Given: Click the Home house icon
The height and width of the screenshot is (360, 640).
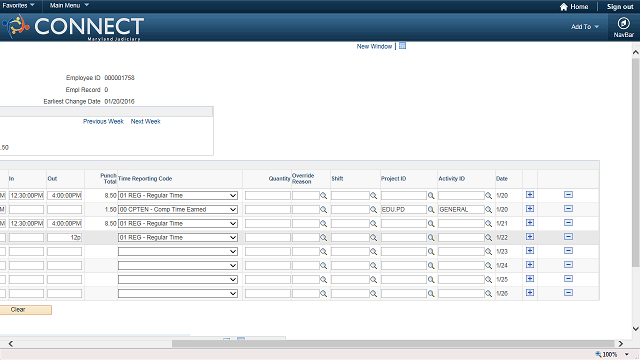Looking at the screenshot, I should (564, 7).
